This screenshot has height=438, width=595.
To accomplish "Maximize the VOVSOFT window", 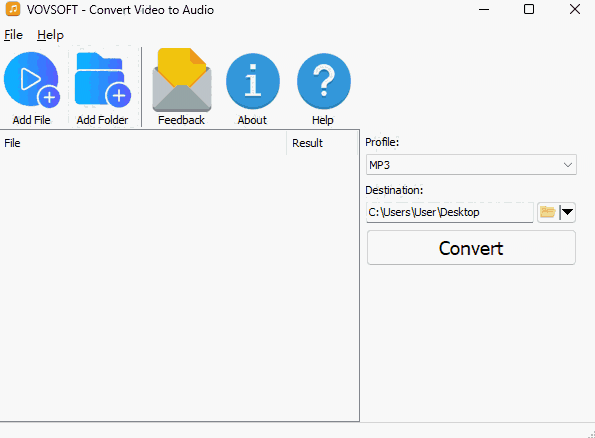I will 529,9.
